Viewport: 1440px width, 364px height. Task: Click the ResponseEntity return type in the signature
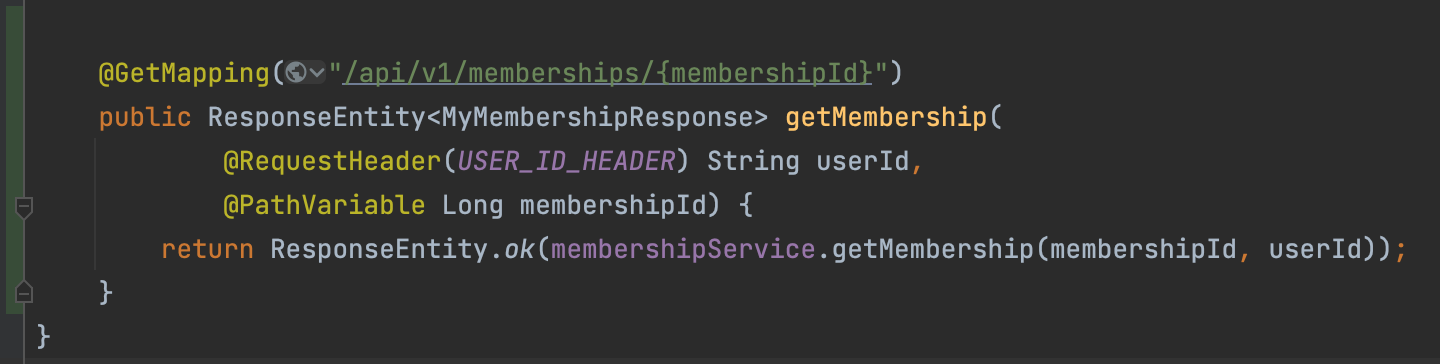coord(317,117)
